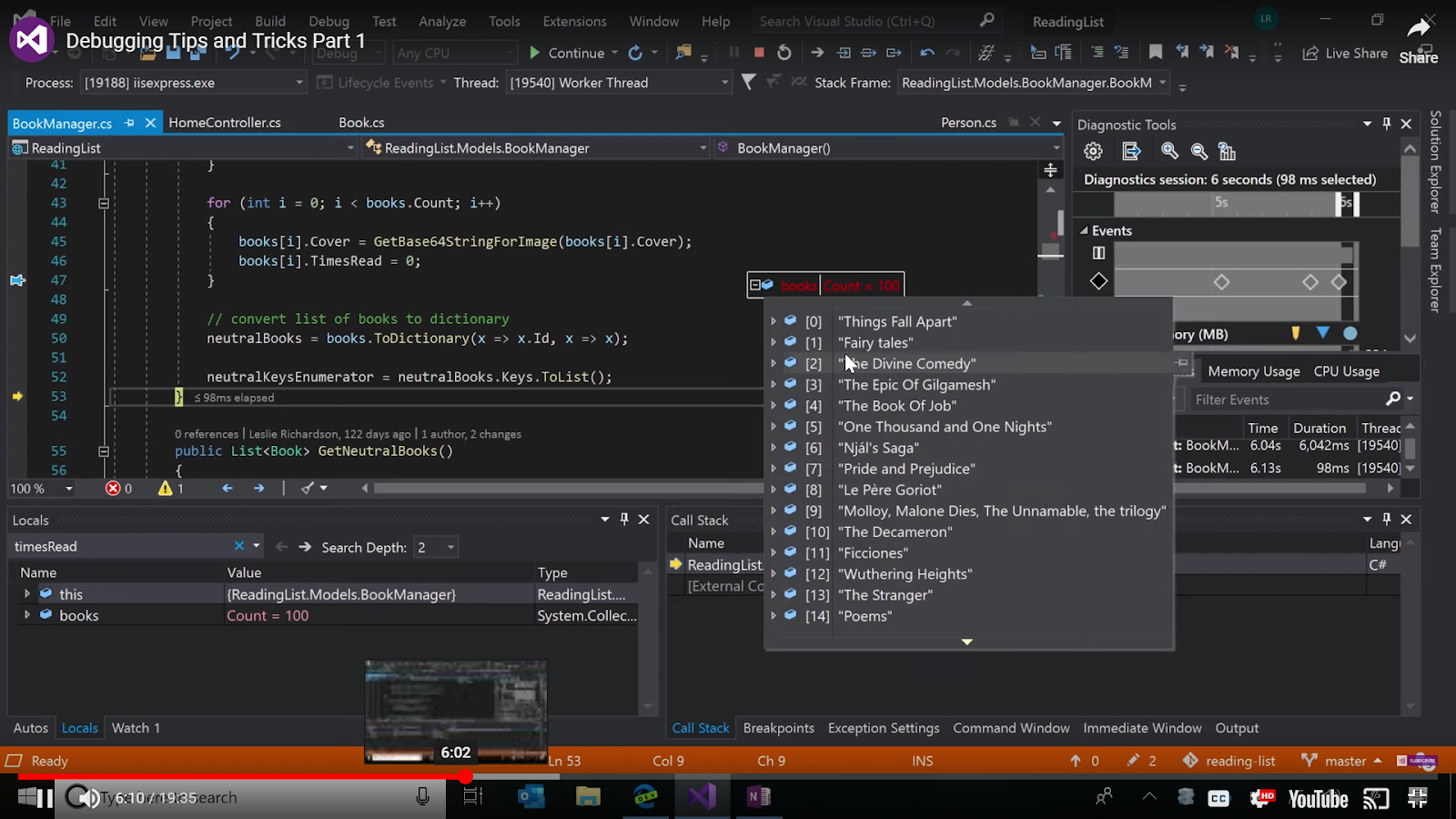Open the Memory Usage tab
The height and width of the screenshot is (819, 1456).
tap(1254, 371)
